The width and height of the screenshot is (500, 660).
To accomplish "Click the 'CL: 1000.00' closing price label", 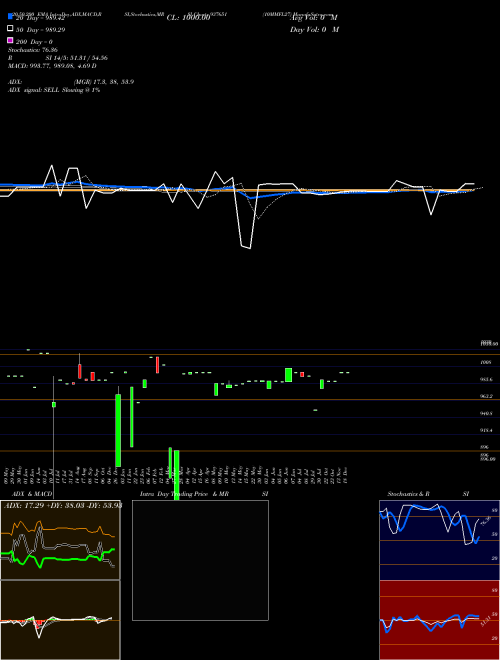I will click(x=188, y=18).
